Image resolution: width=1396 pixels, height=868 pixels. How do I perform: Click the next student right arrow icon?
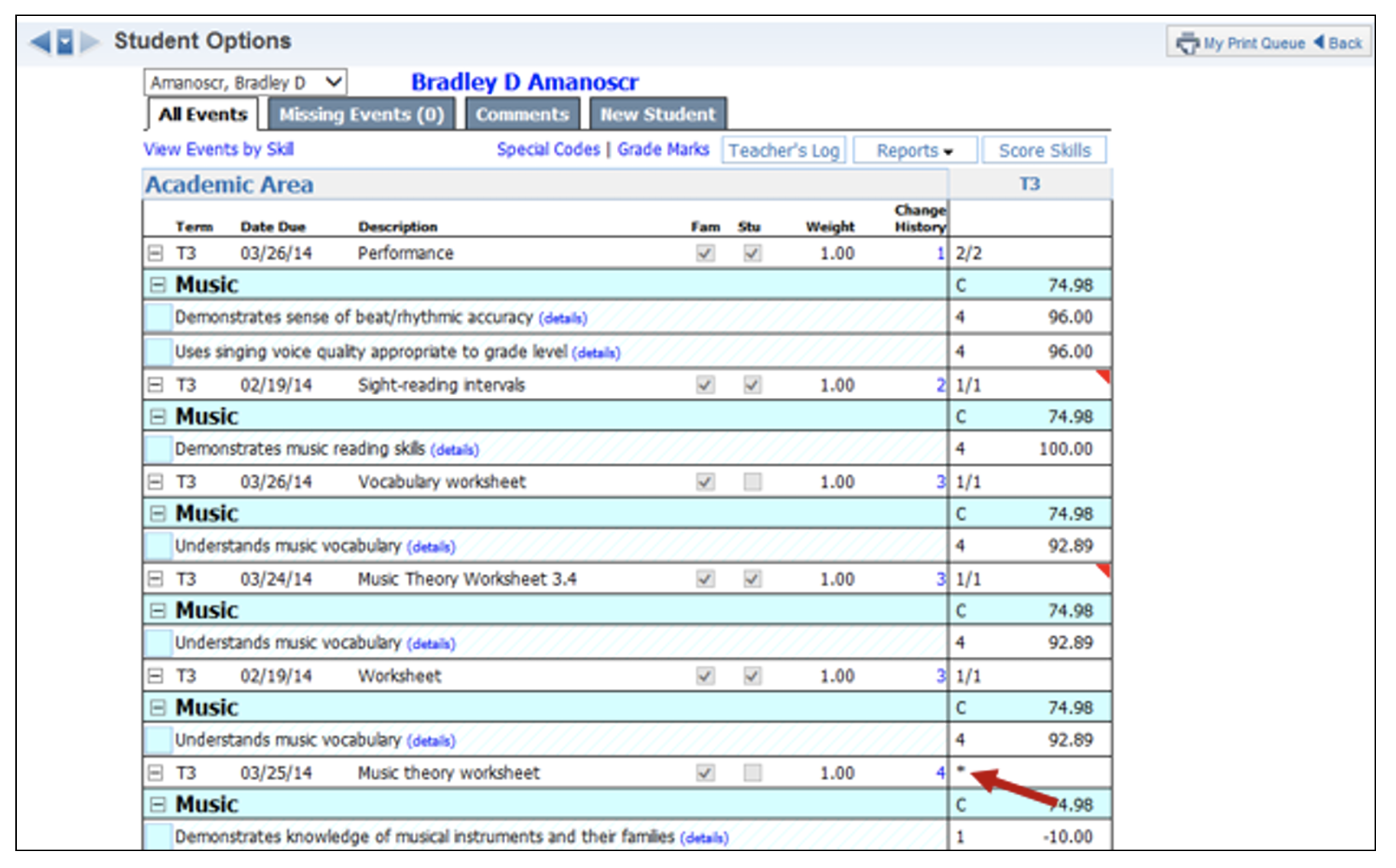click(90, 41)
